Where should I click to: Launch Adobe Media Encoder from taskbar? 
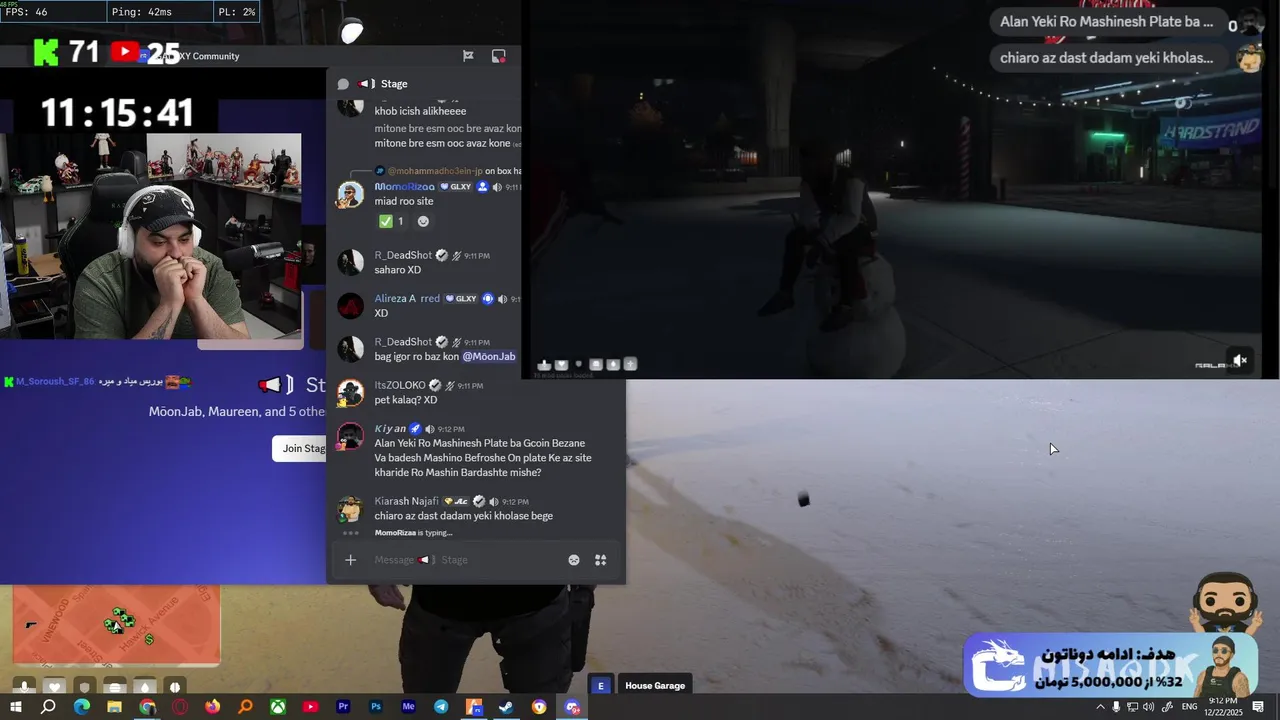tap(408, 707)
